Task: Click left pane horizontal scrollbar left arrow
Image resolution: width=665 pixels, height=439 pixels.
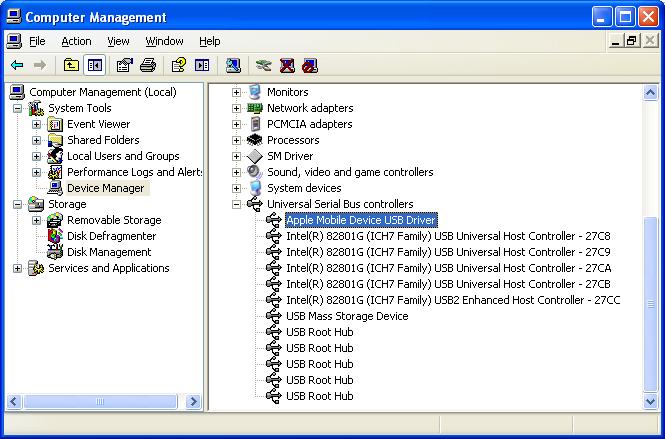Action: tap(14, 401)
